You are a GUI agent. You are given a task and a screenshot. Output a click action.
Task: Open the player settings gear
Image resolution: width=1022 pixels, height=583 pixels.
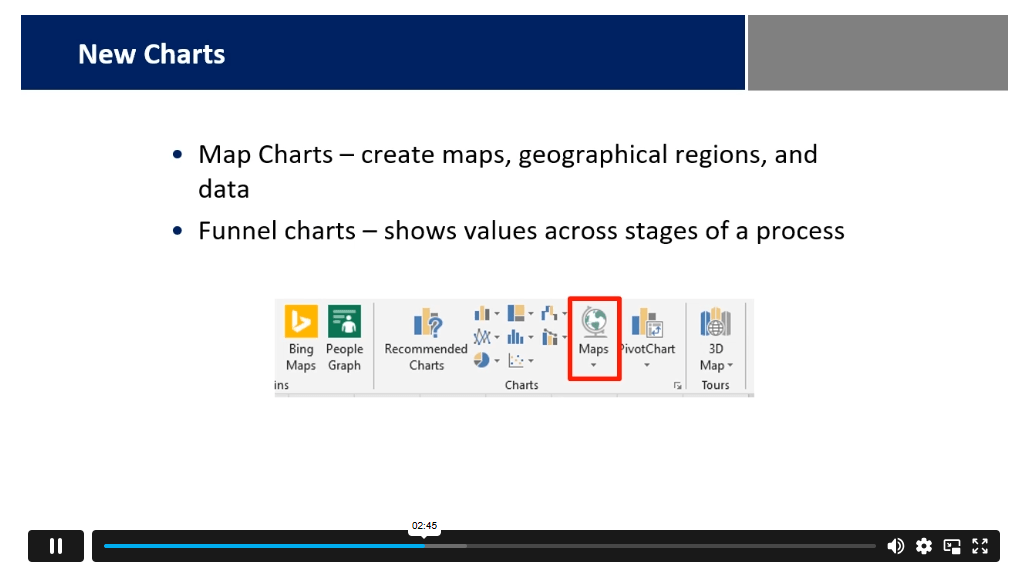924,546
